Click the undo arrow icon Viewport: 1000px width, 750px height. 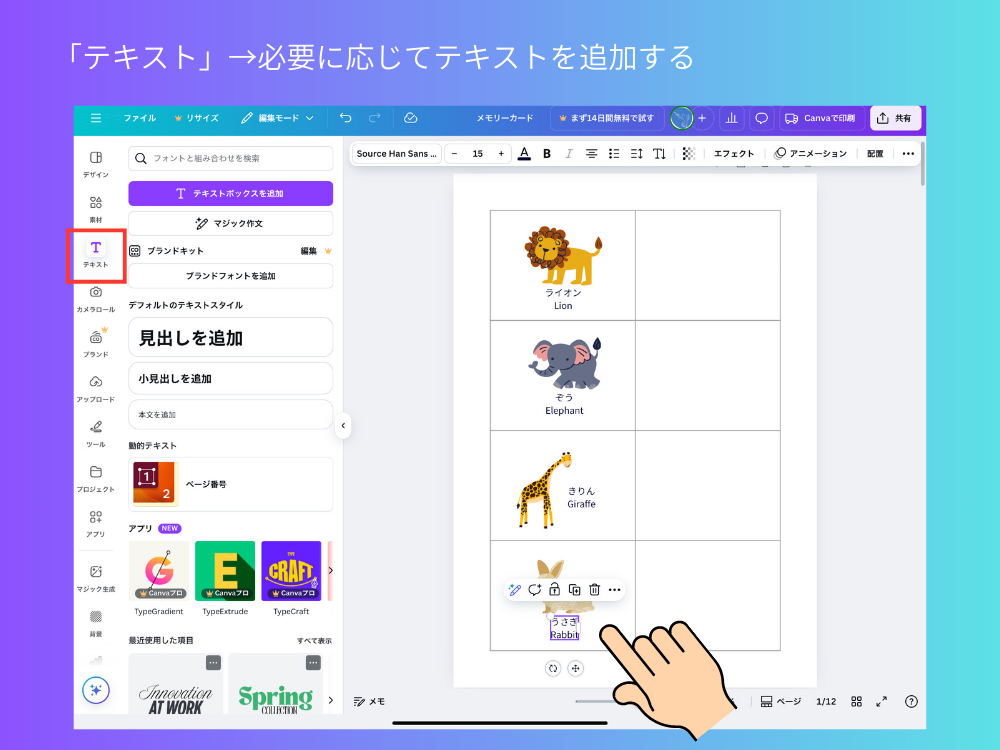click(x=346, y=117)
